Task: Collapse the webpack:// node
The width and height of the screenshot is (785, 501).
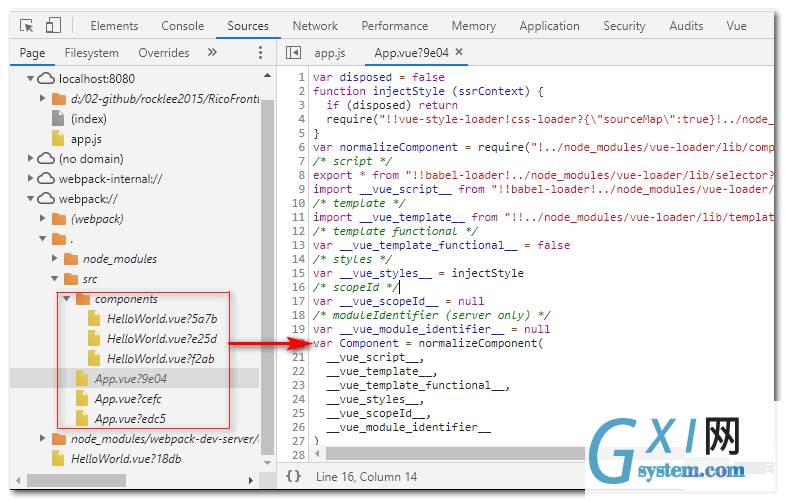Action: point(30,199)
